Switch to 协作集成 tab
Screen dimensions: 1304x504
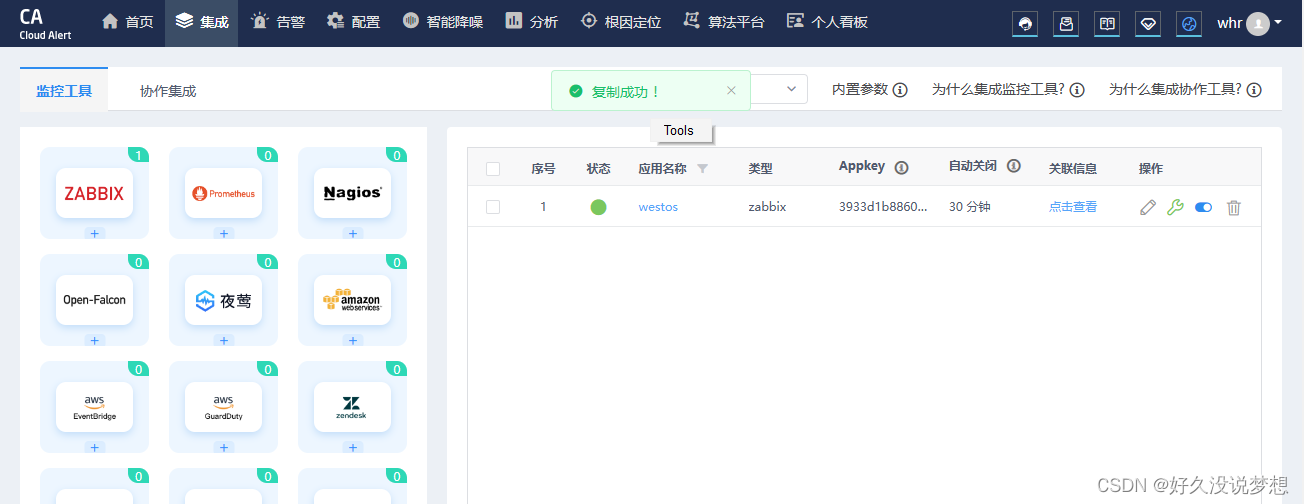click(168, 91)
